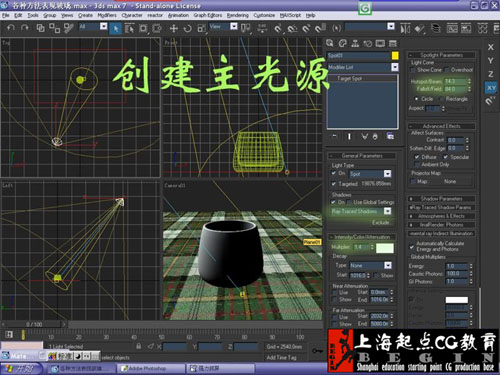This screenshot has height=375, width=500.
Task: Click Configure Modifier Sets icon
Action: [x=390, y=136]
